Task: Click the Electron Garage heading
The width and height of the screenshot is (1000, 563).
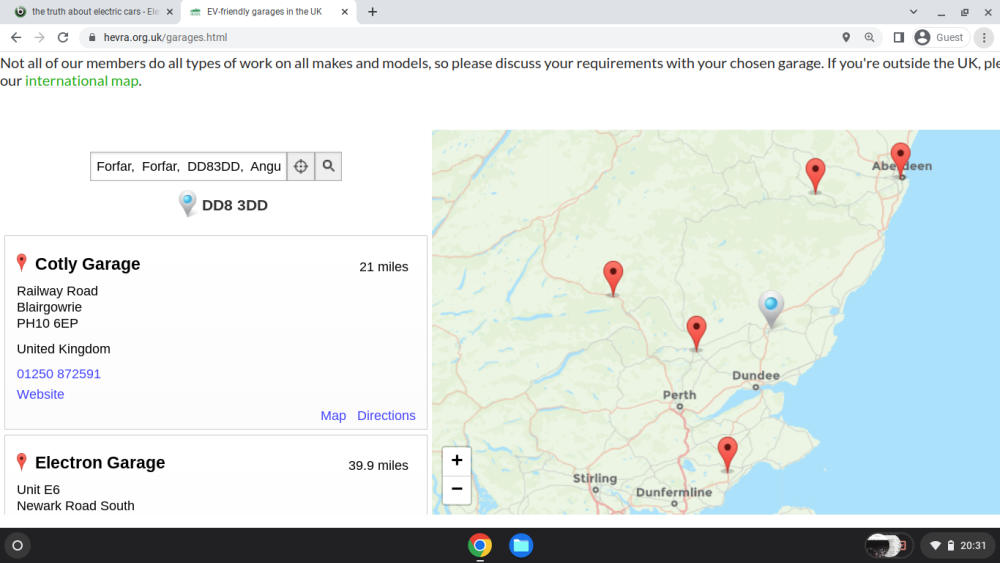Action: pyautogui.click(x=100, y=462)
